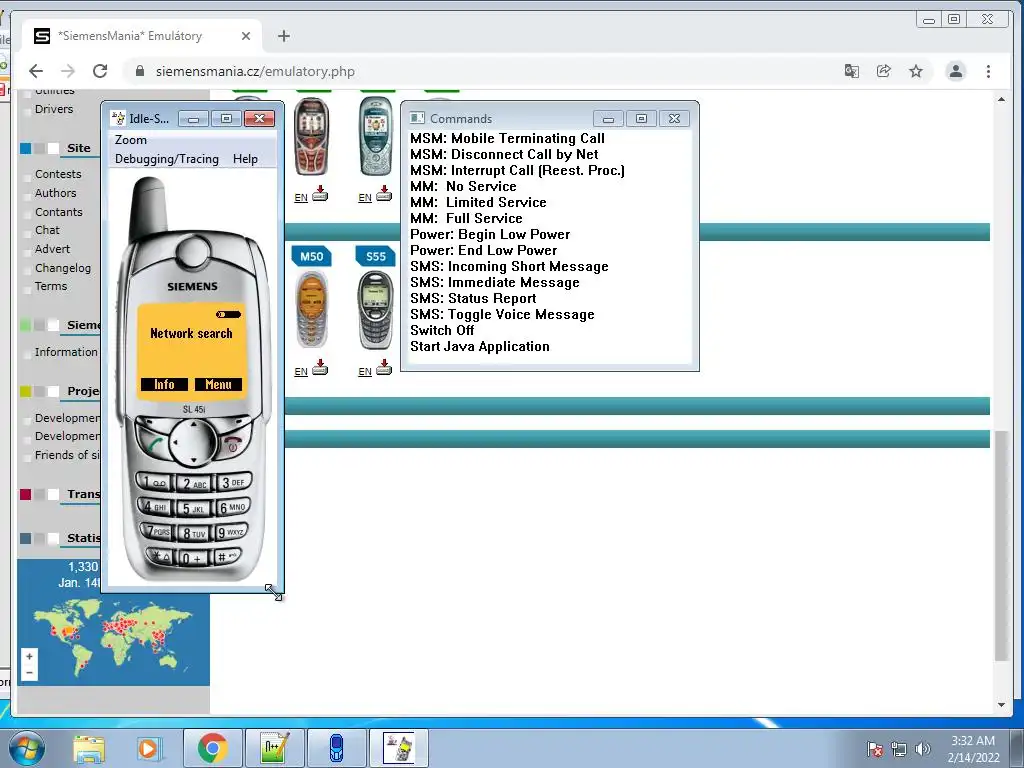This screenshot has height=768, width=1024.
Task: Open Zoom menu in emulator window
Action: (131, 140)
